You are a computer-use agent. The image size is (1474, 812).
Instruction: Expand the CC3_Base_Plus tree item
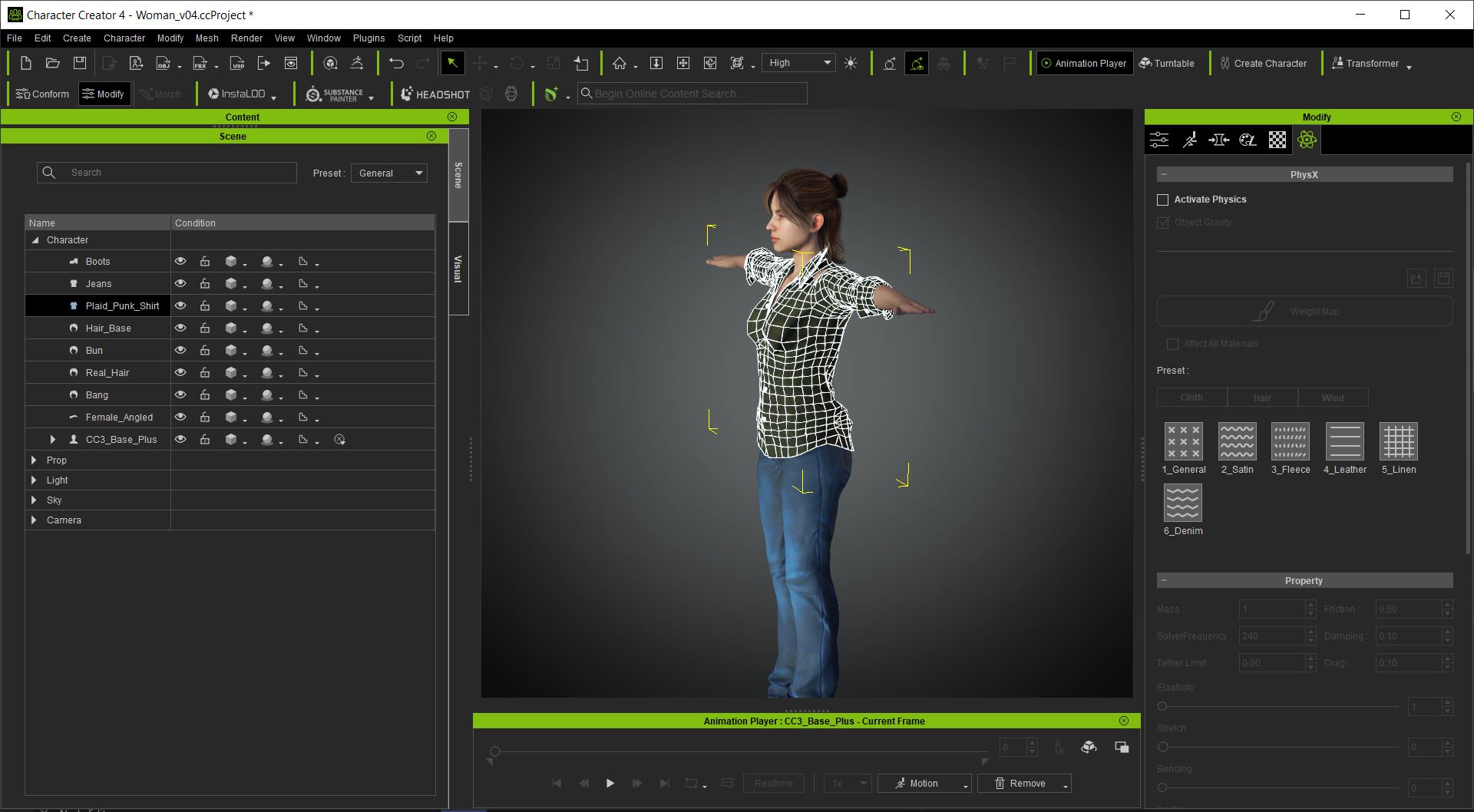(53, 439)
